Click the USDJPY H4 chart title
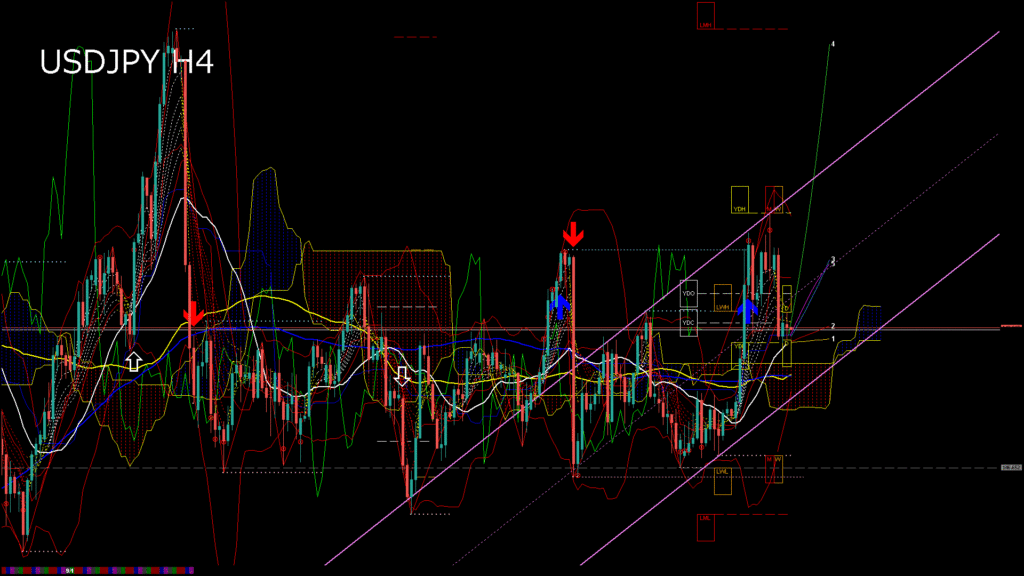The image size is (1024, 576). tap(126, 62)
